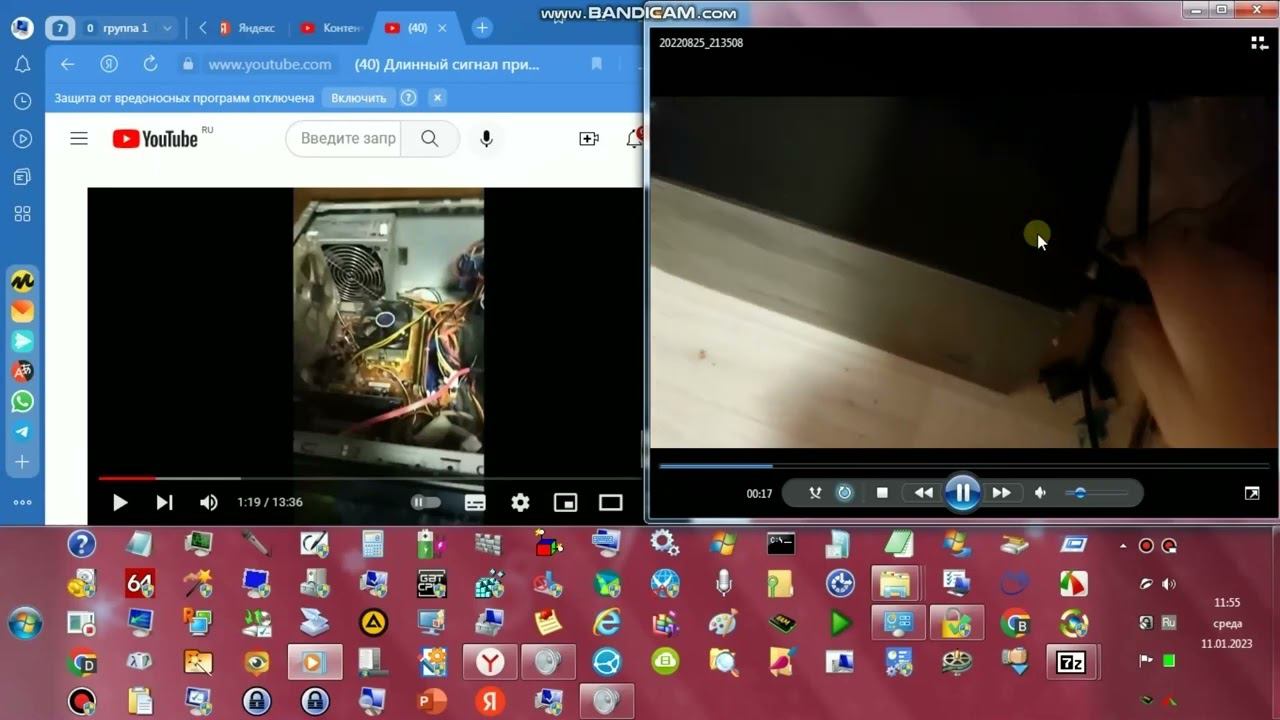Mute the media player sound

pos(1041,493)
